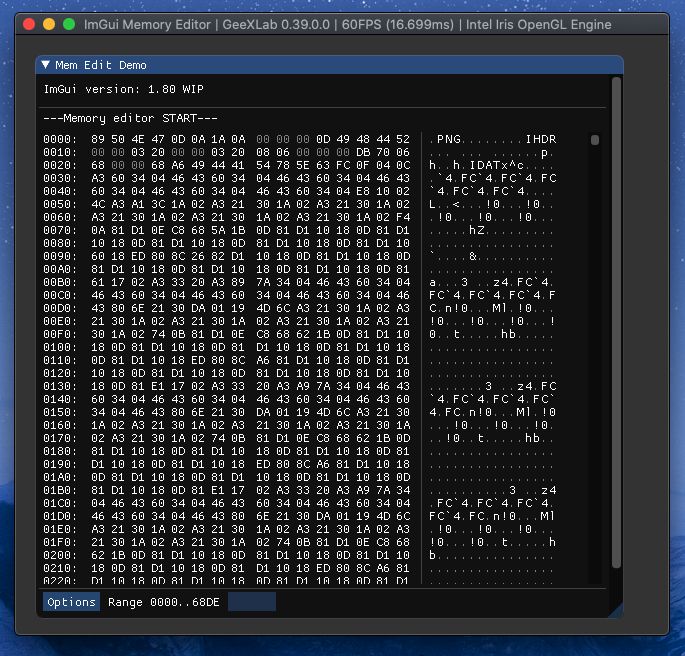Screen dimensions: 685x656
Task: Click byte 61 in row 00B0
Action: pos(98,282)
